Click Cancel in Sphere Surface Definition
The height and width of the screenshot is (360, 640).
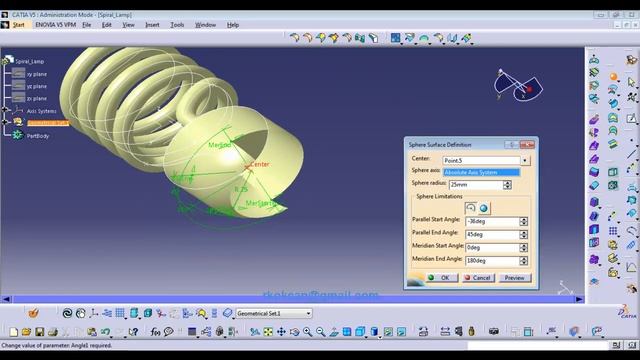[x=478, y=278]
